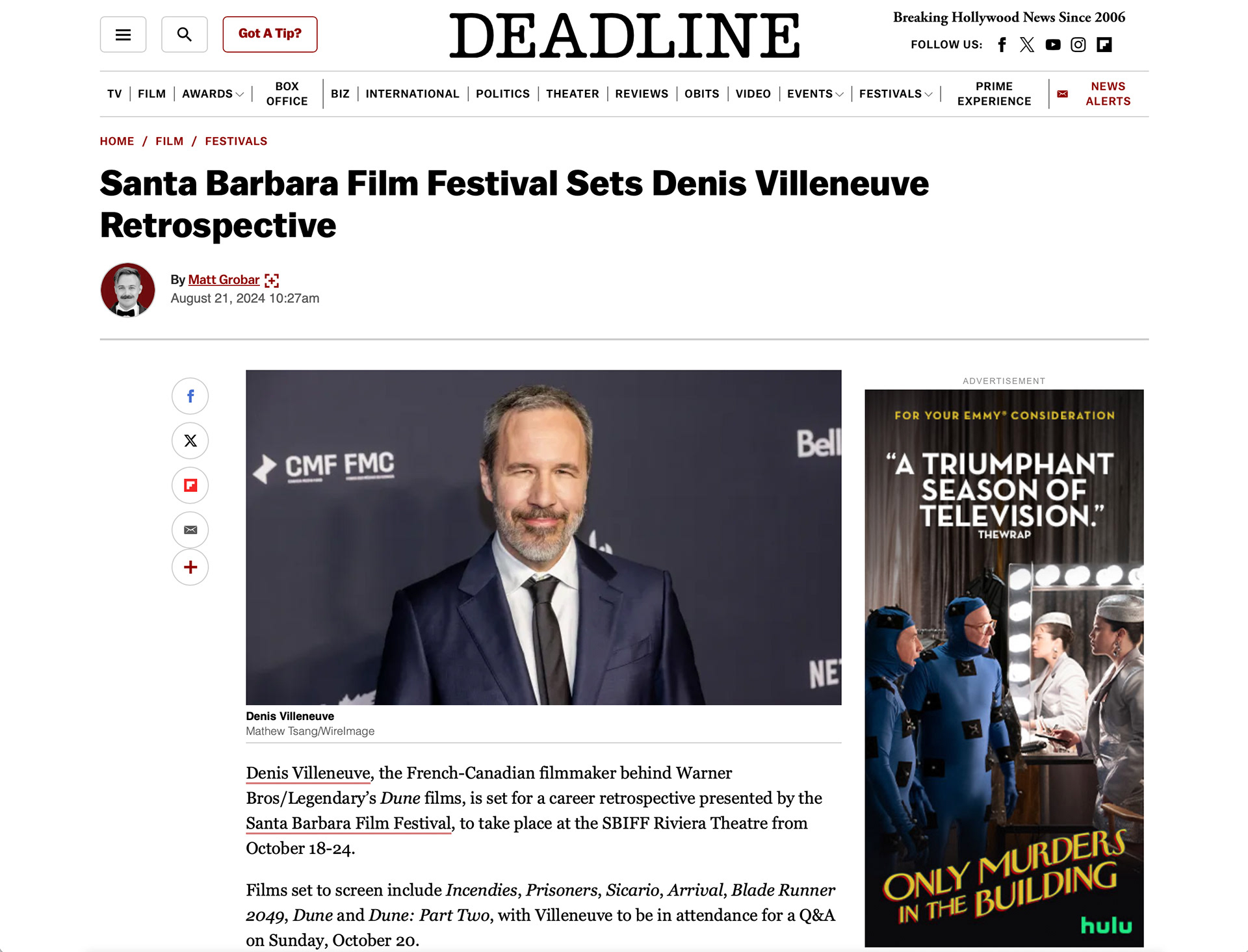1248x952 pixels.
Task: Share article on X from sidebar
Action: (x=190, y=441)
